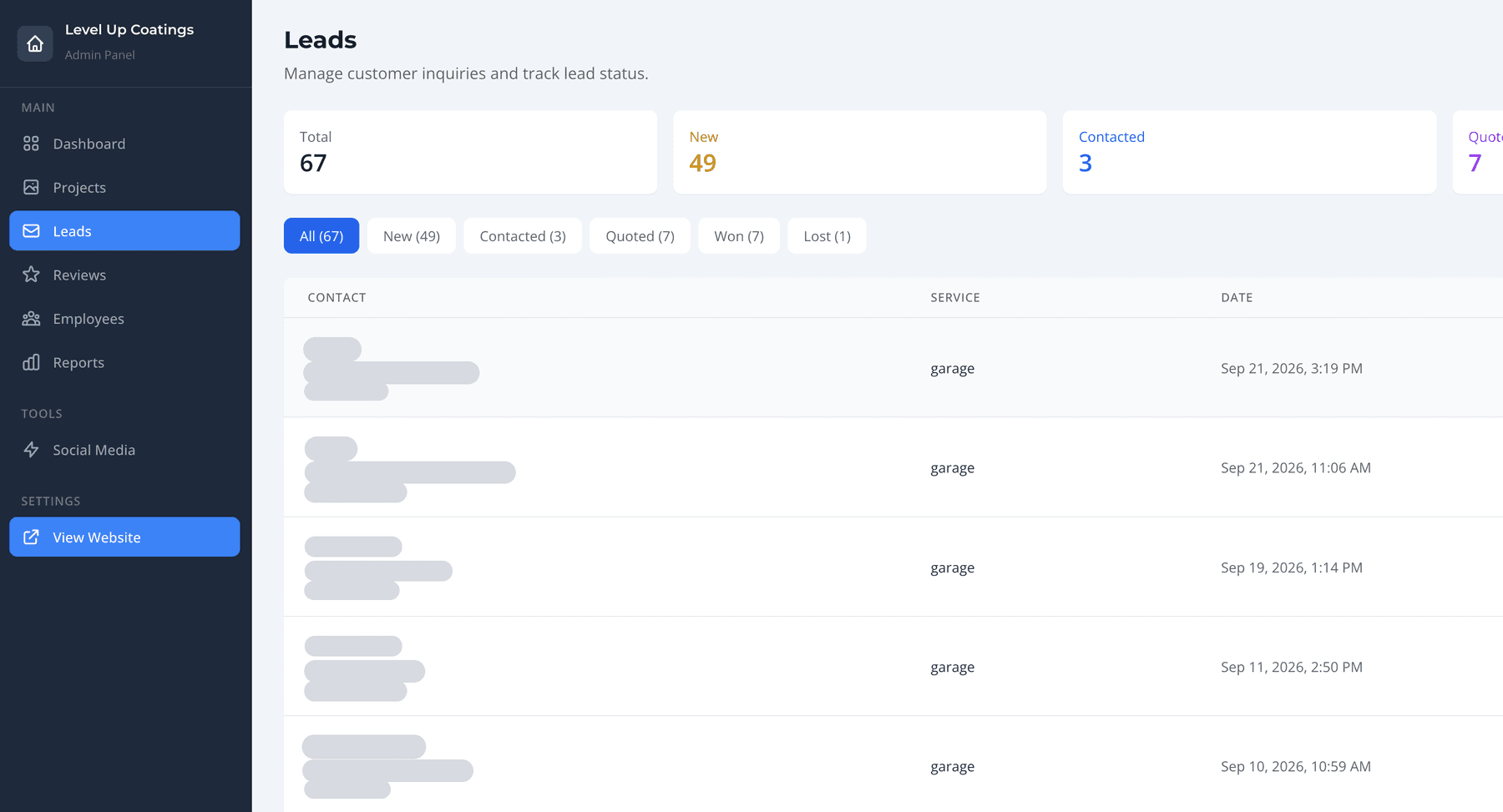Select the Lost (1) filter tab
Viewport: 1503px width, 812px height.
coord(827,236)
